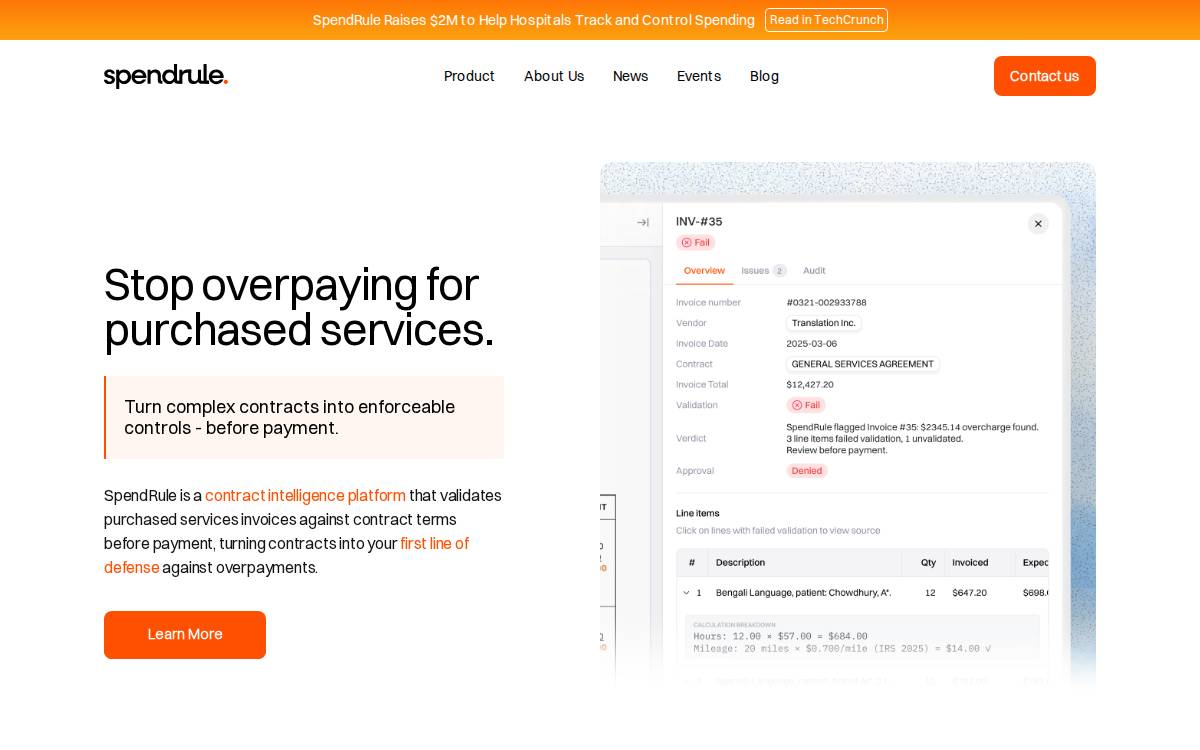Image resolution: width=1200 pixels, height=750 pixels.
Task: Click the Translation Inc. vendor tag
Action: (824, 323)
